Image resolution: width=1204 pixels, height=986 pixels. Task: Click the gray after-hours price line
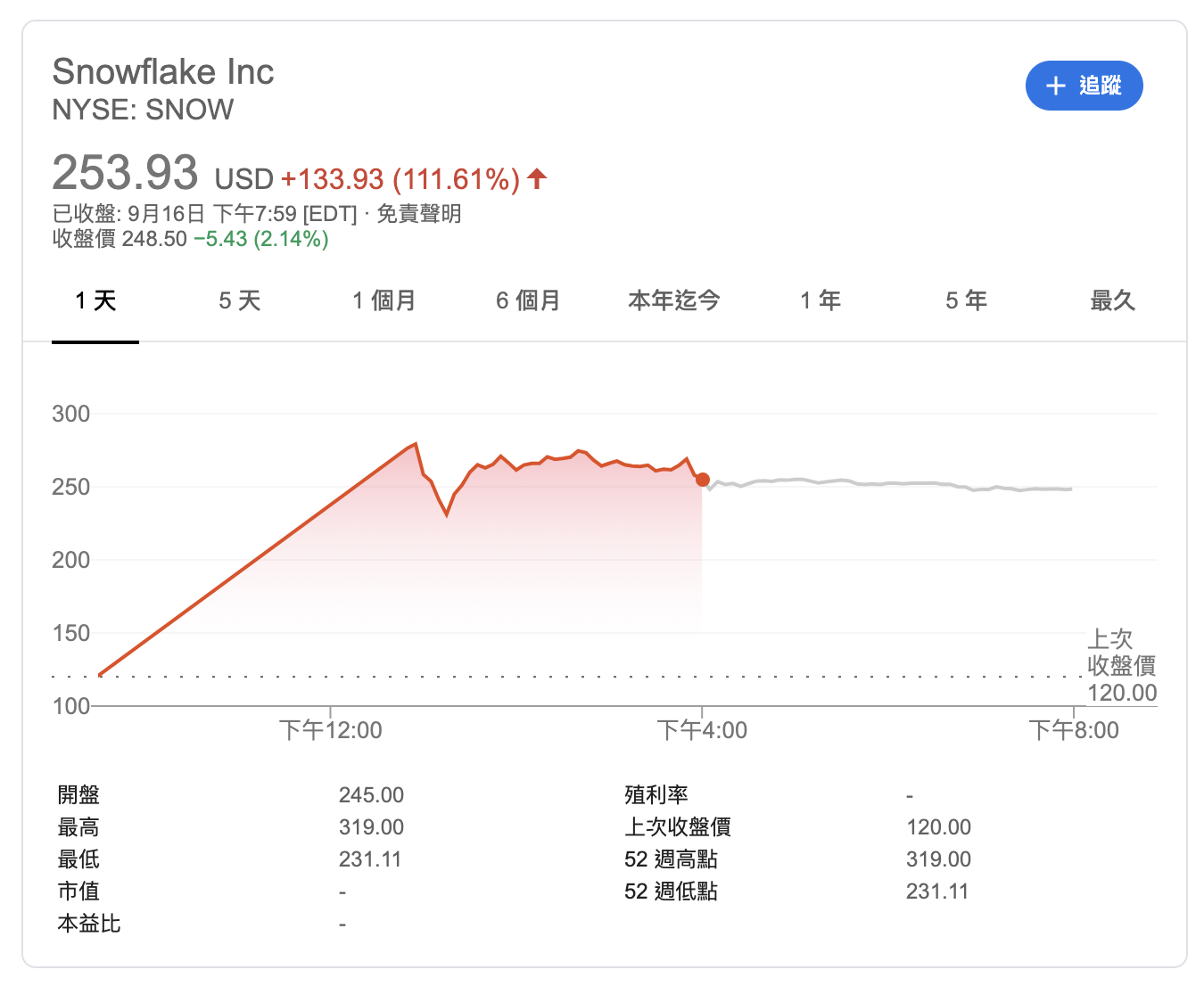pos(892,483)
